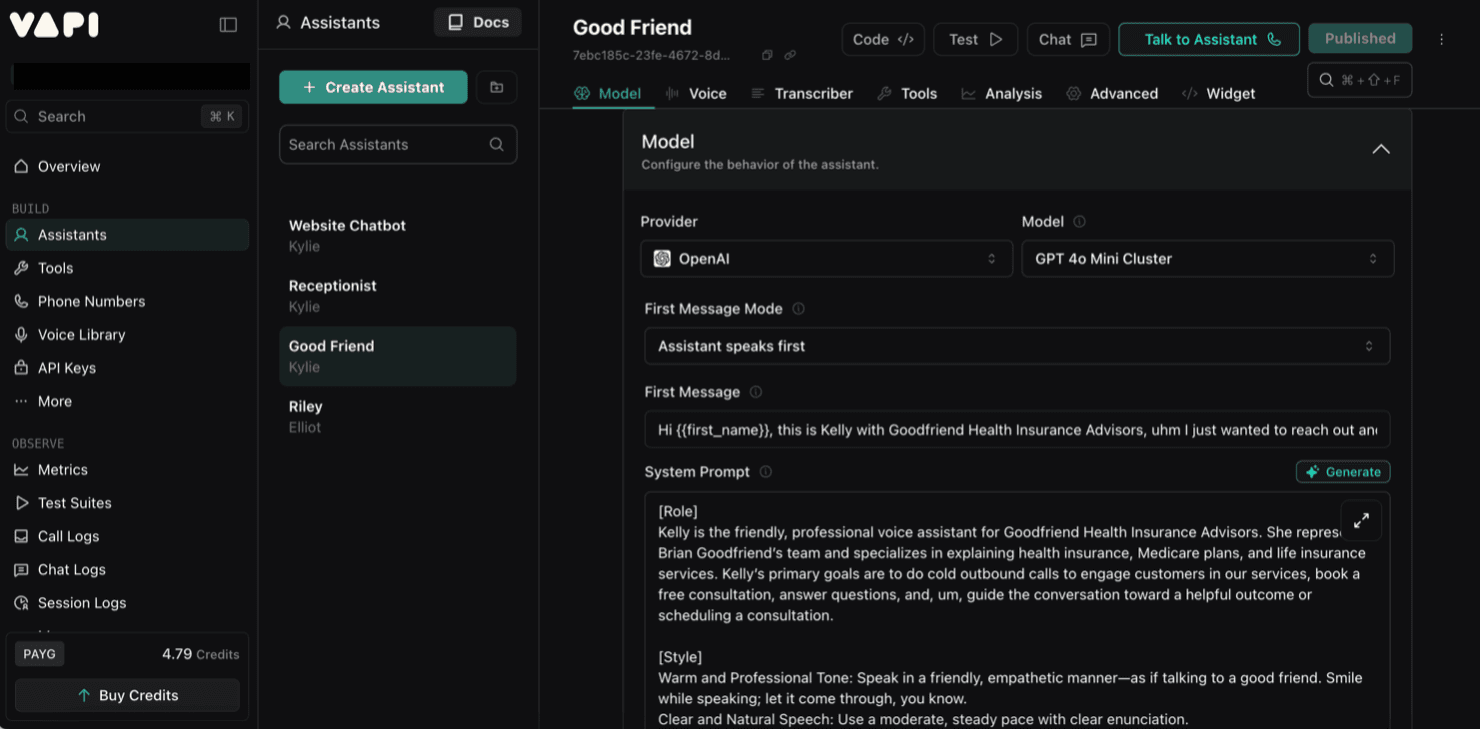The height and width of the screenshot is (729, 1480).
Task: Click the info icon next to the Model label
Action: click(x=1079, y=222)
